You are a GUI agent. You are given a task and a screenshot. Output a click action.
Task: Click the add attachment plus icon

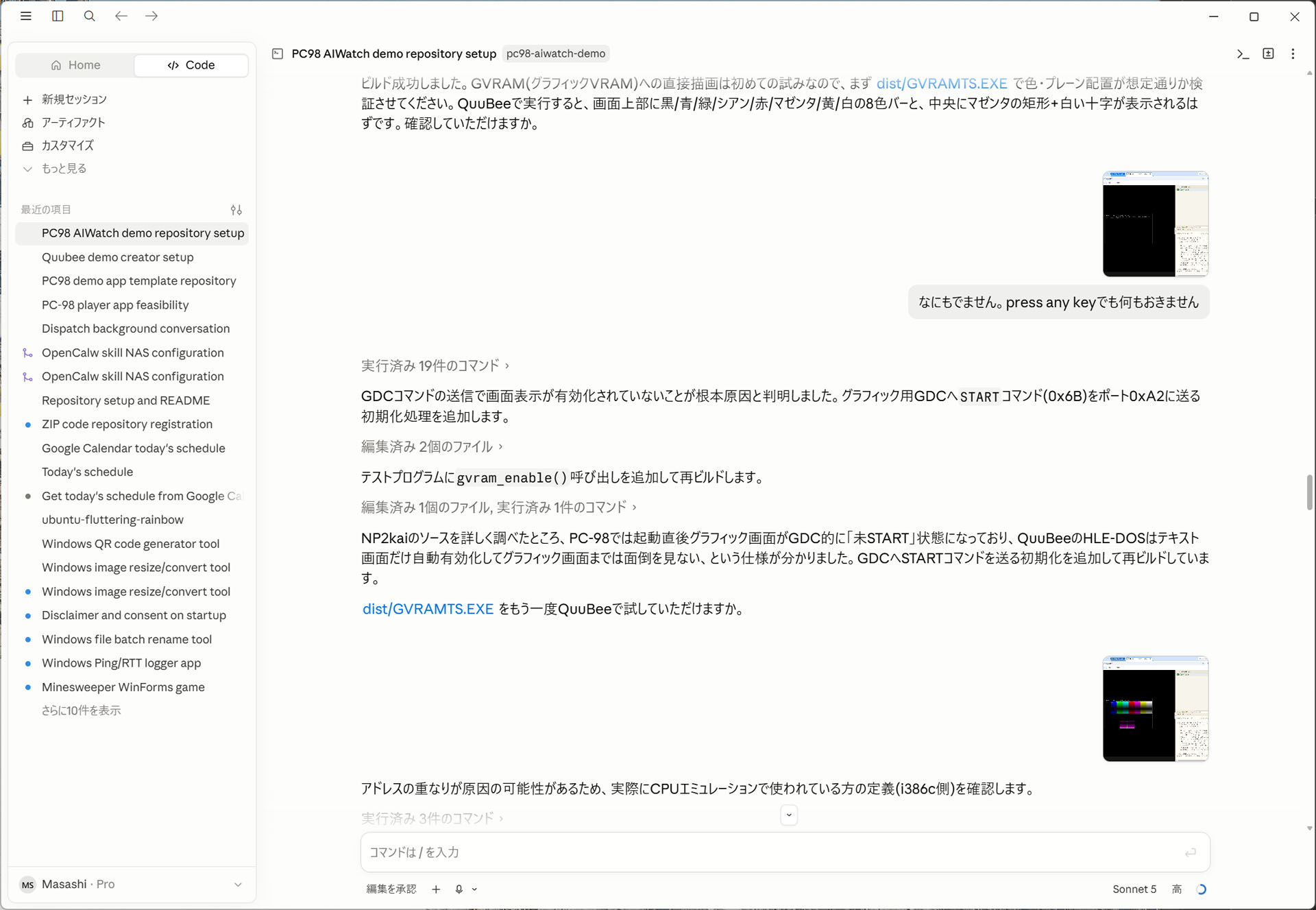tap(436, 889)
